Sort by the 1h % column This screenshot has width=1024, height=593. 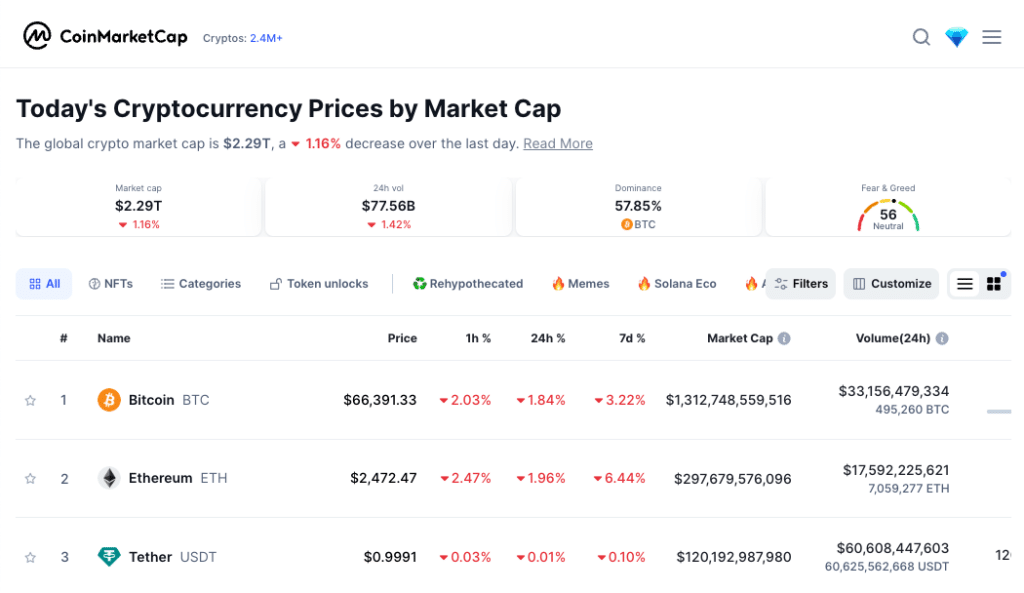478,338
